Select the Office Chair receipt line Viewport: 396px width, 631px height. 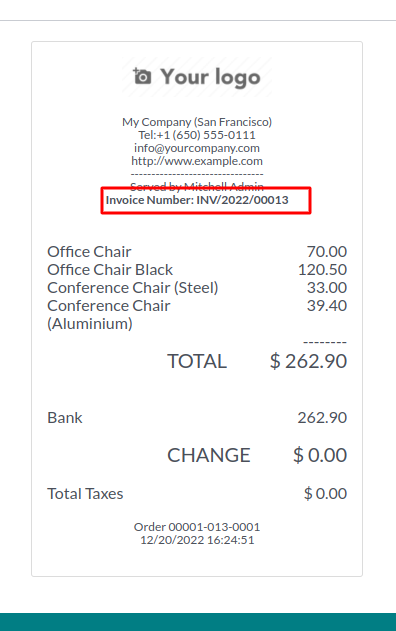click(x=197, y=252)
